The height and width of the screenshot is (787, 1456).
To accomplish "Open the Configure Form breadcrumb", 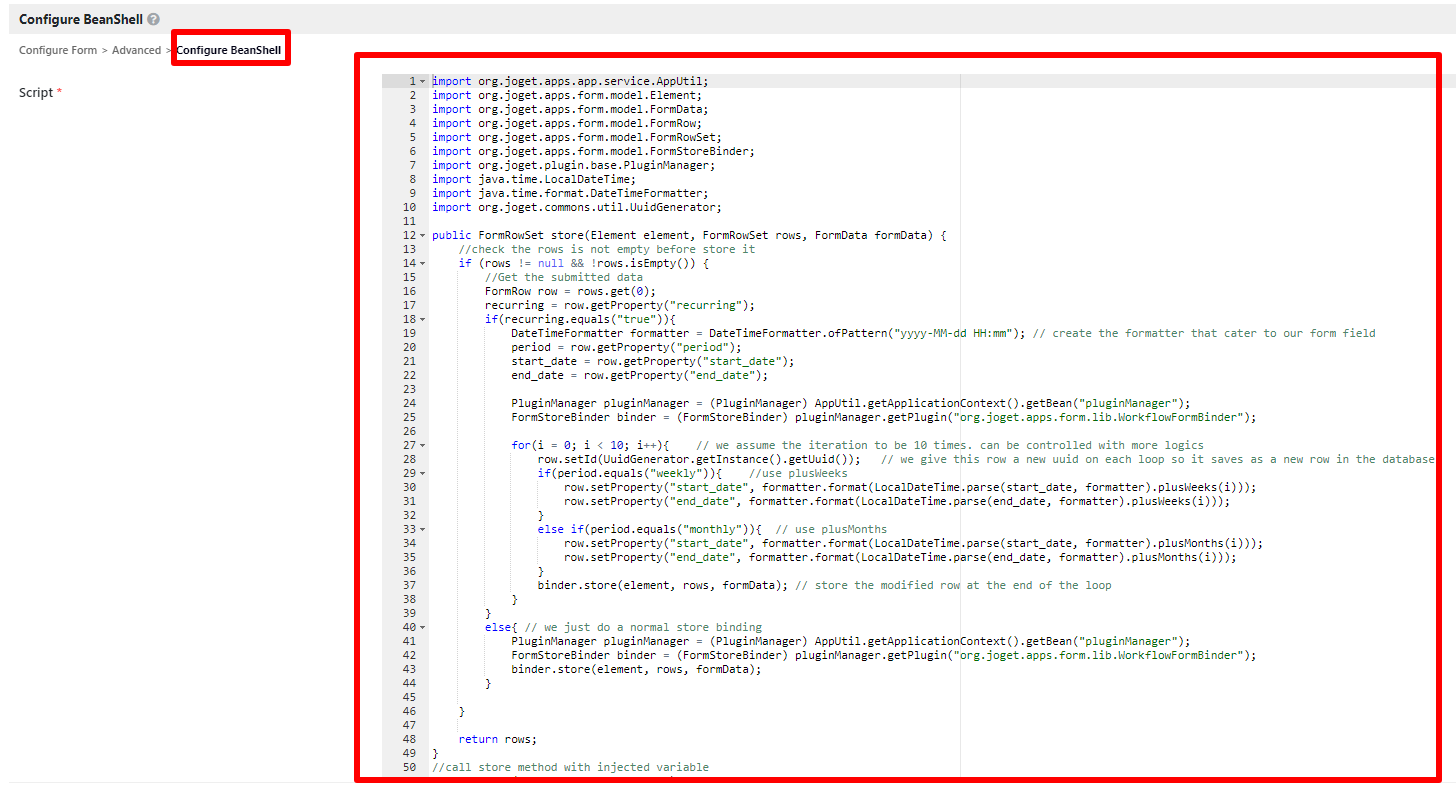I will click(58, 50).
